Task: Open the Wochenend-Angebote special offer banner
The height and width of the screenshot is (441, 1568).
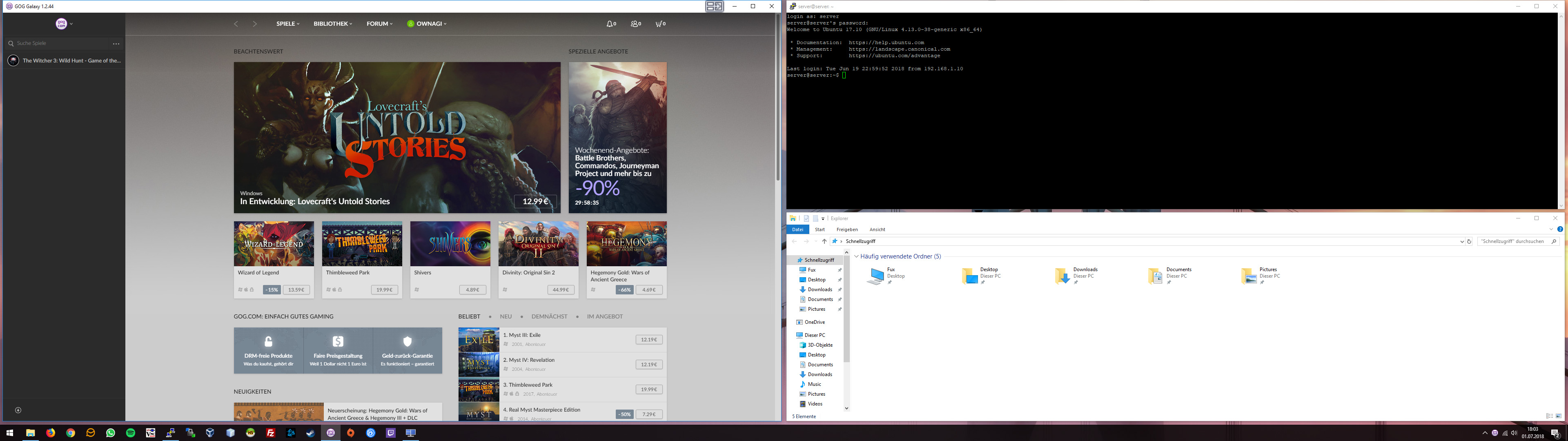Action: (x=618, y=138)
